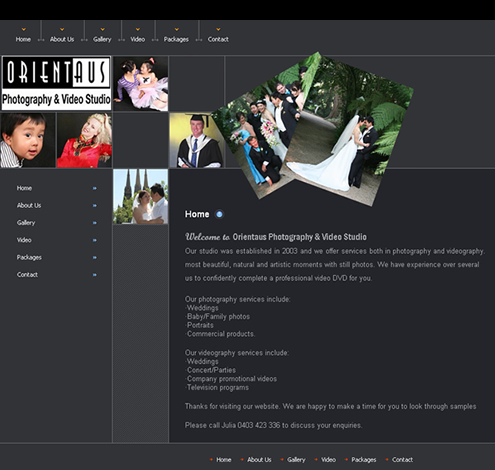
Task: Open the couple with cathedral spires photo
Action: (x=140, y=196)
